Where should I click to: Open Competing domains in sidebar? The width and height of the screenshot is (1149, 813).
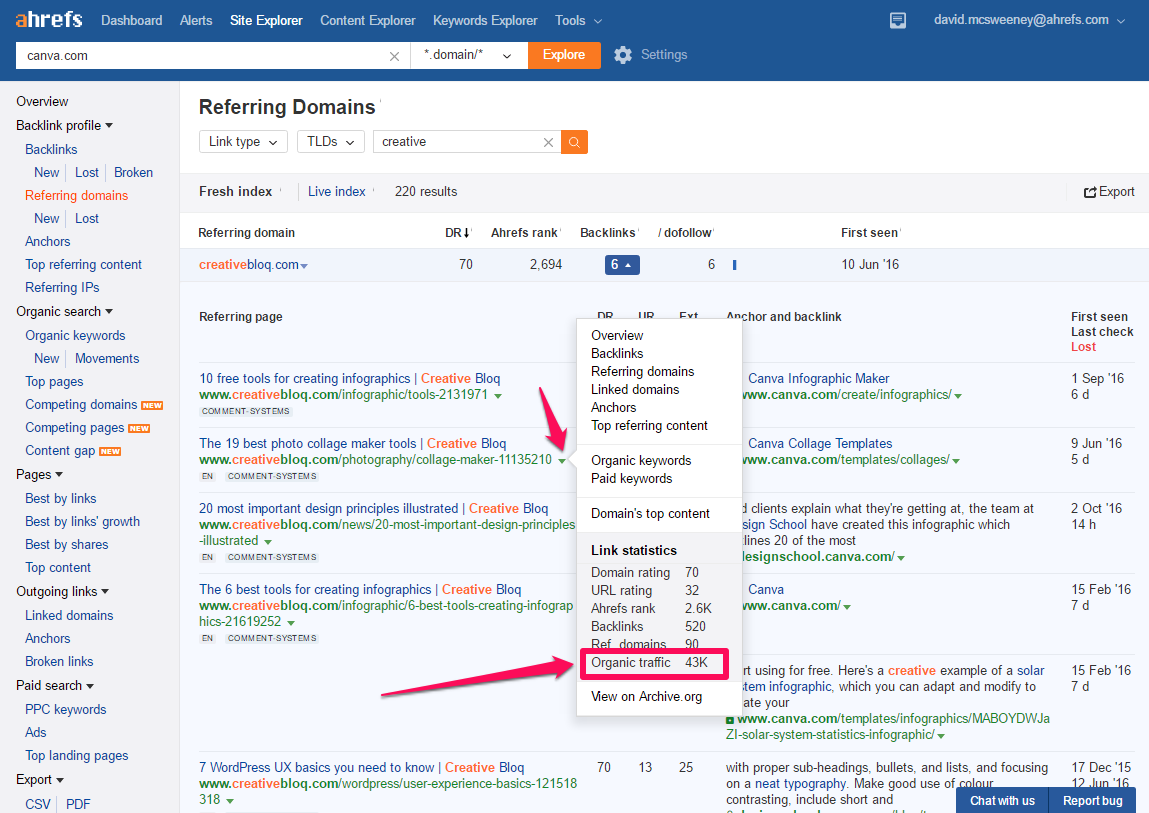click(x=81, y=405)
